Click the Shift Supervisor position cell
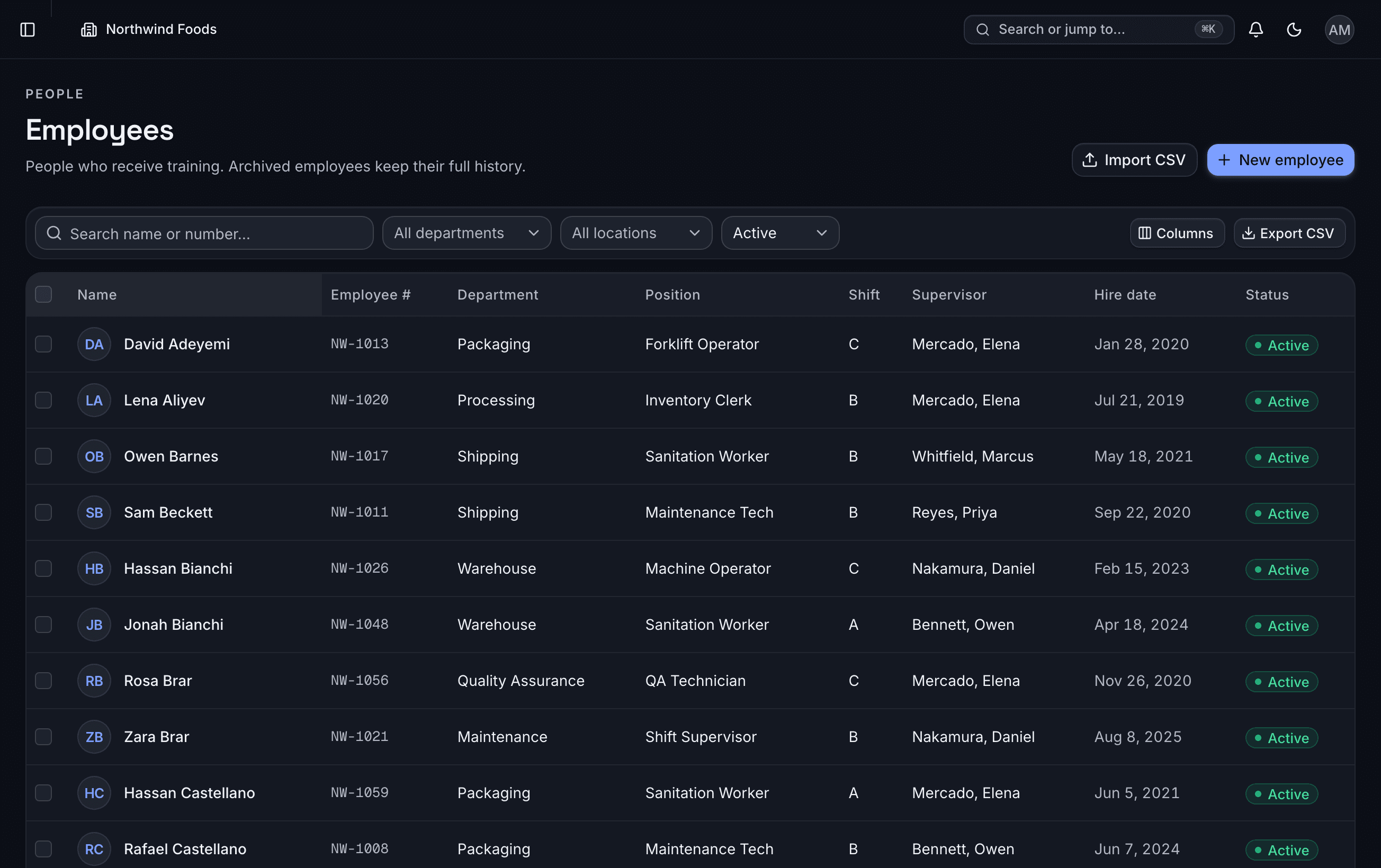Viewport: 1381px width, 868px height. tap(701, 737)
